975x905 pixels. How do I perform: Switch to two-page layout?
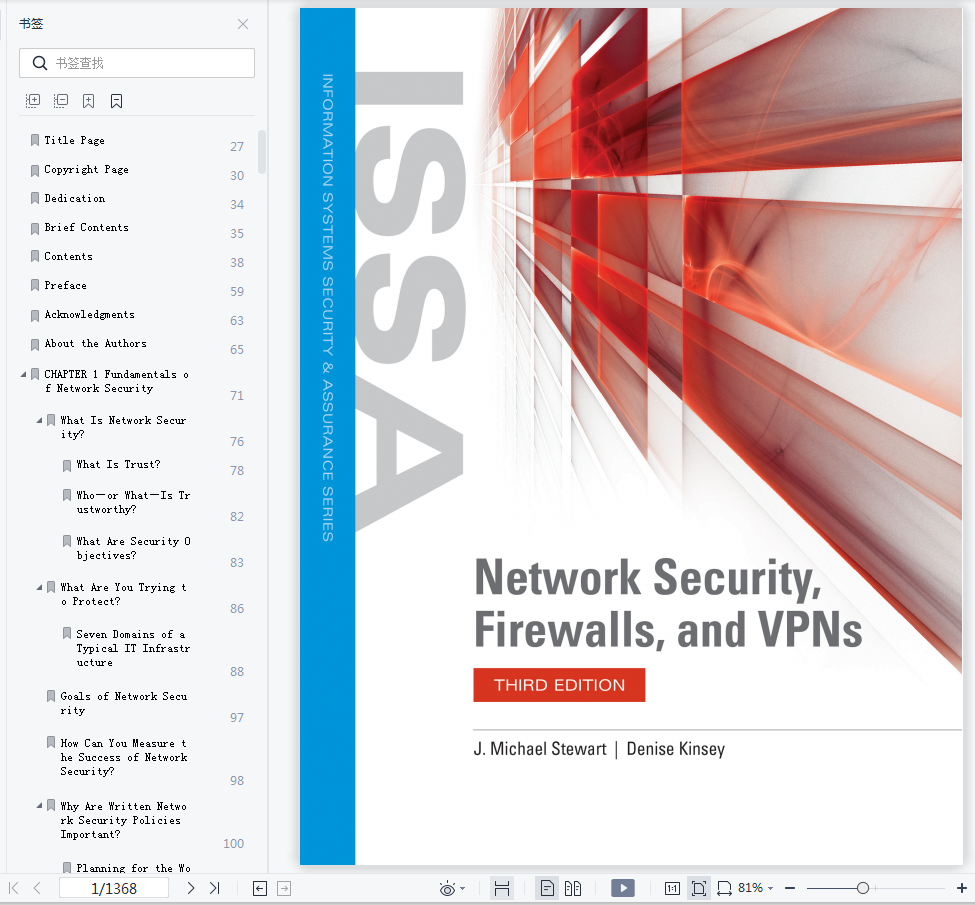tap(573, 888)
